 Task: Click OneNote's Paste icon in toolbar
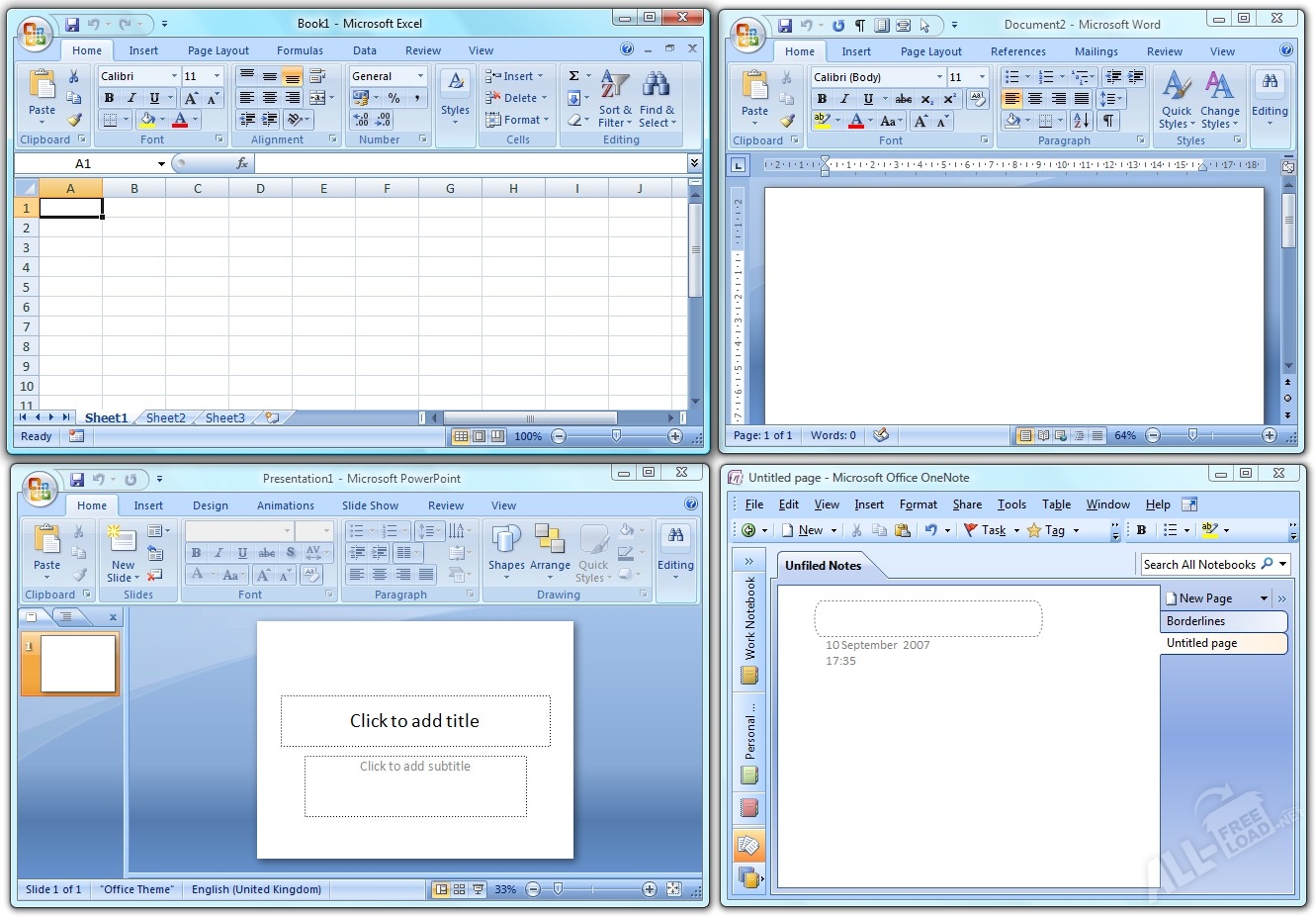tap(903, 530)
